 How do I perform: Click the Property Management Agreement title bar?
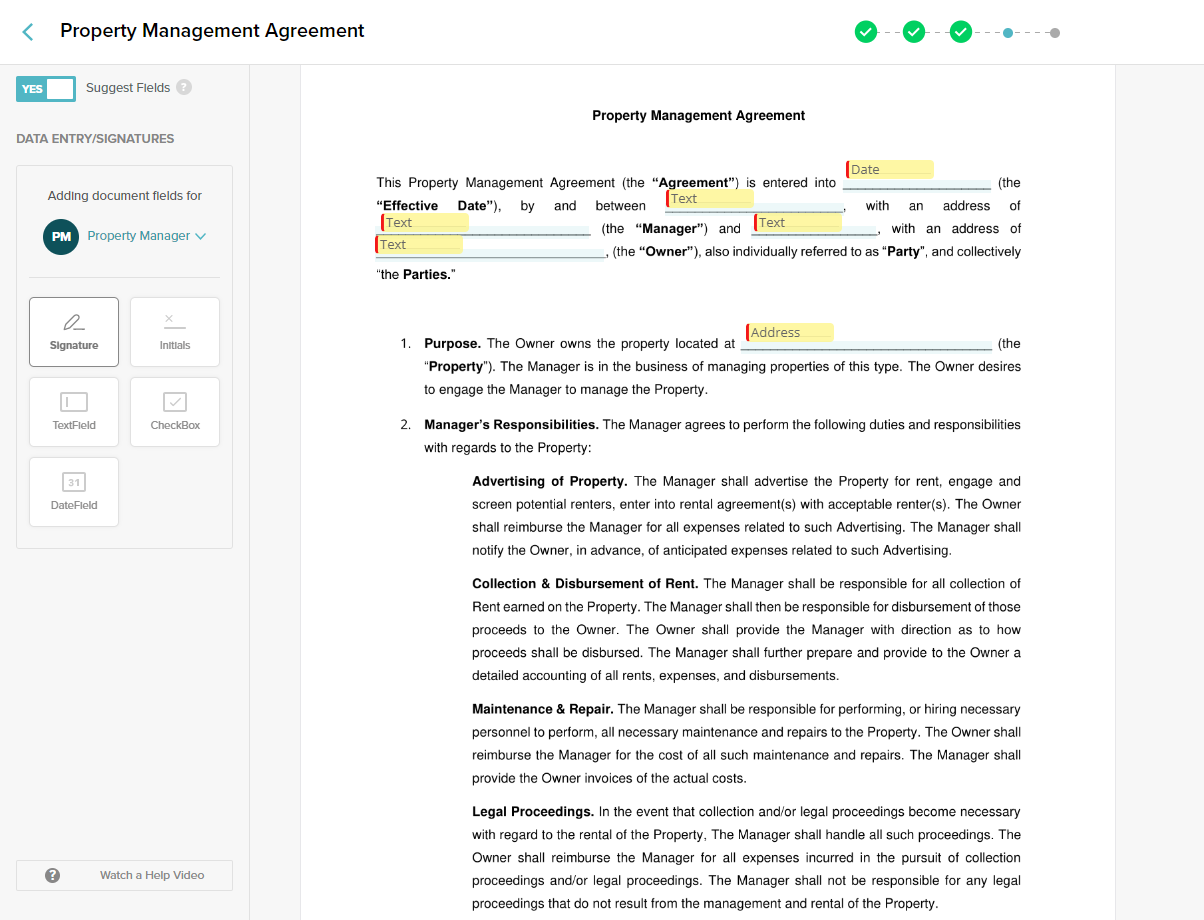pos(212,31)
